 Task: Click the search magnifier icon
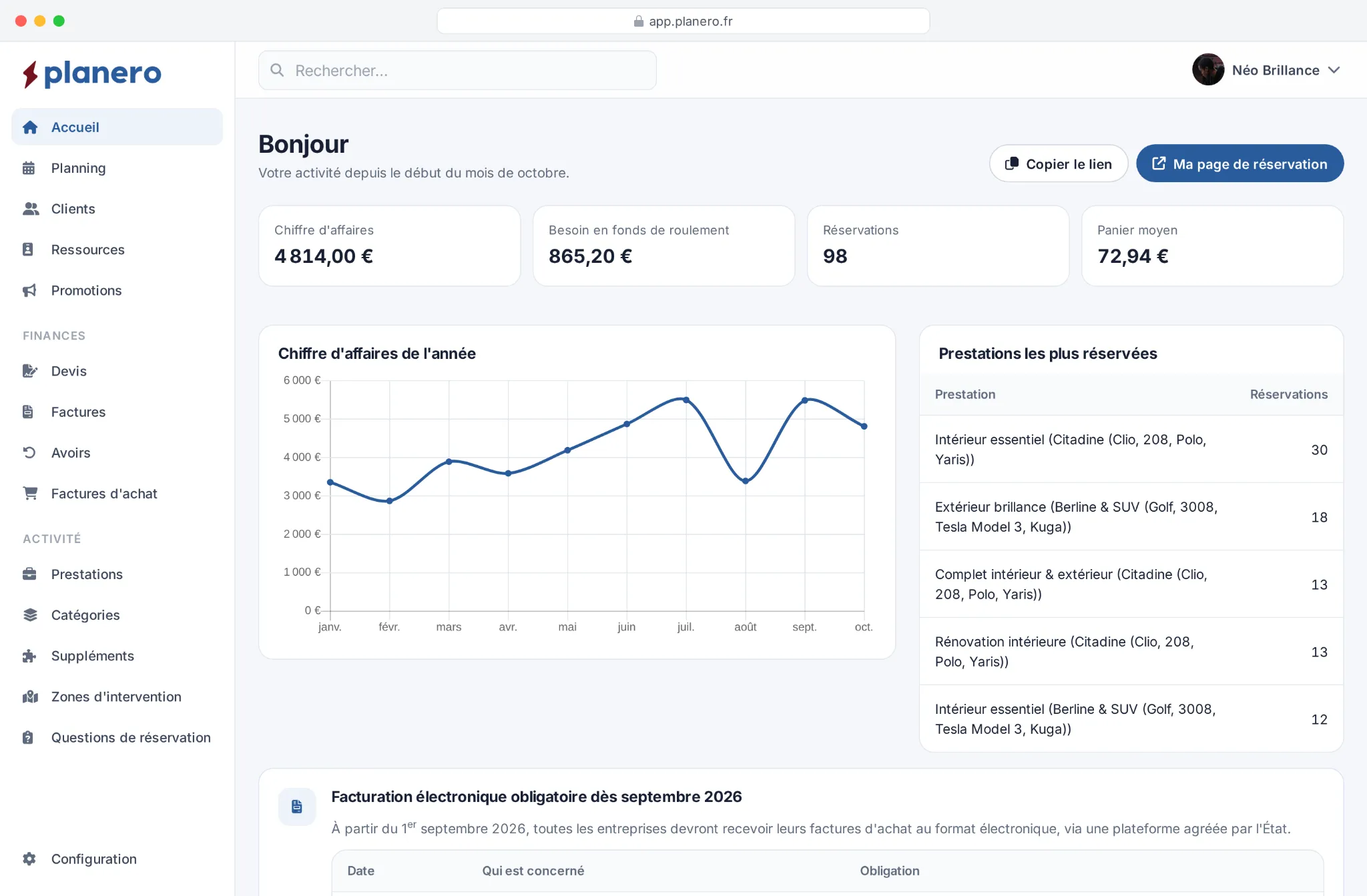277,70
